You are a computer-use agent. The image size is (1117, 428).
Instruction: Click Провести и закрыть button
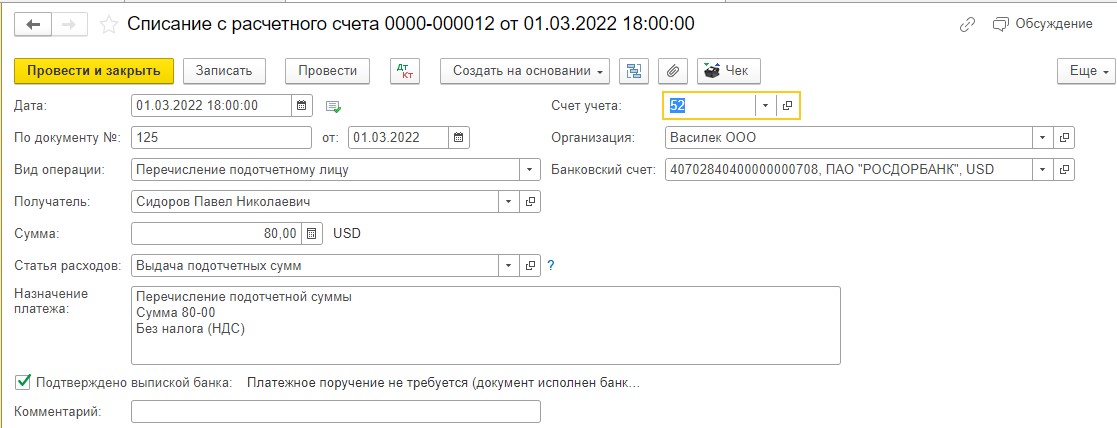coord(94,71)
